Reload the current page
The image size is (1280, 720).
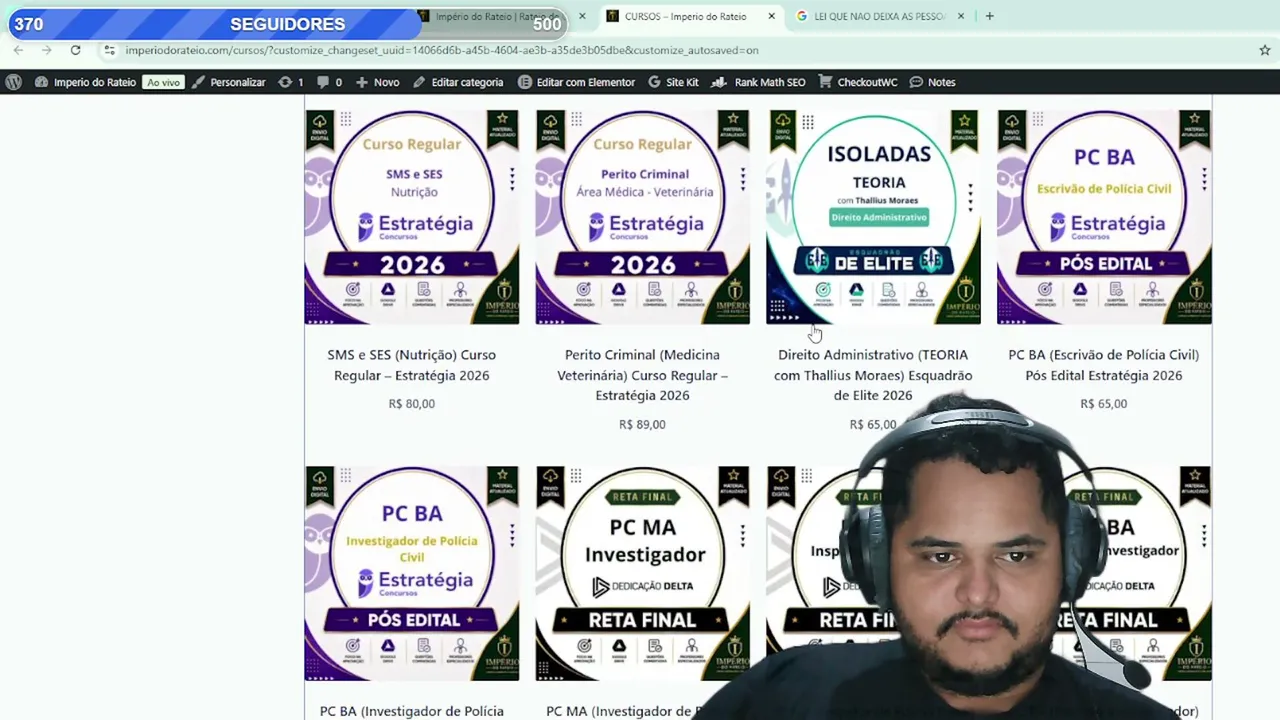click(x=75, y=50)
